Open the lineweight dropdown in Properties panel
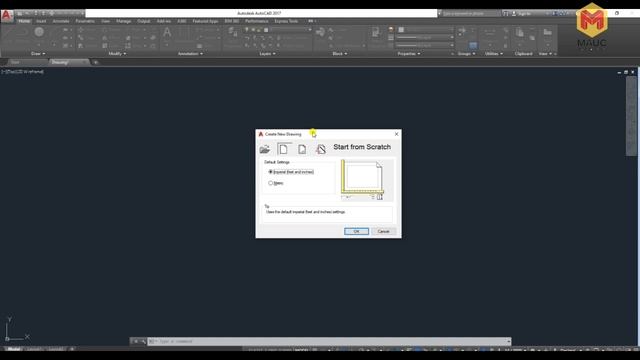The height and width of the screenshot is (360, 640). (426, 38)
